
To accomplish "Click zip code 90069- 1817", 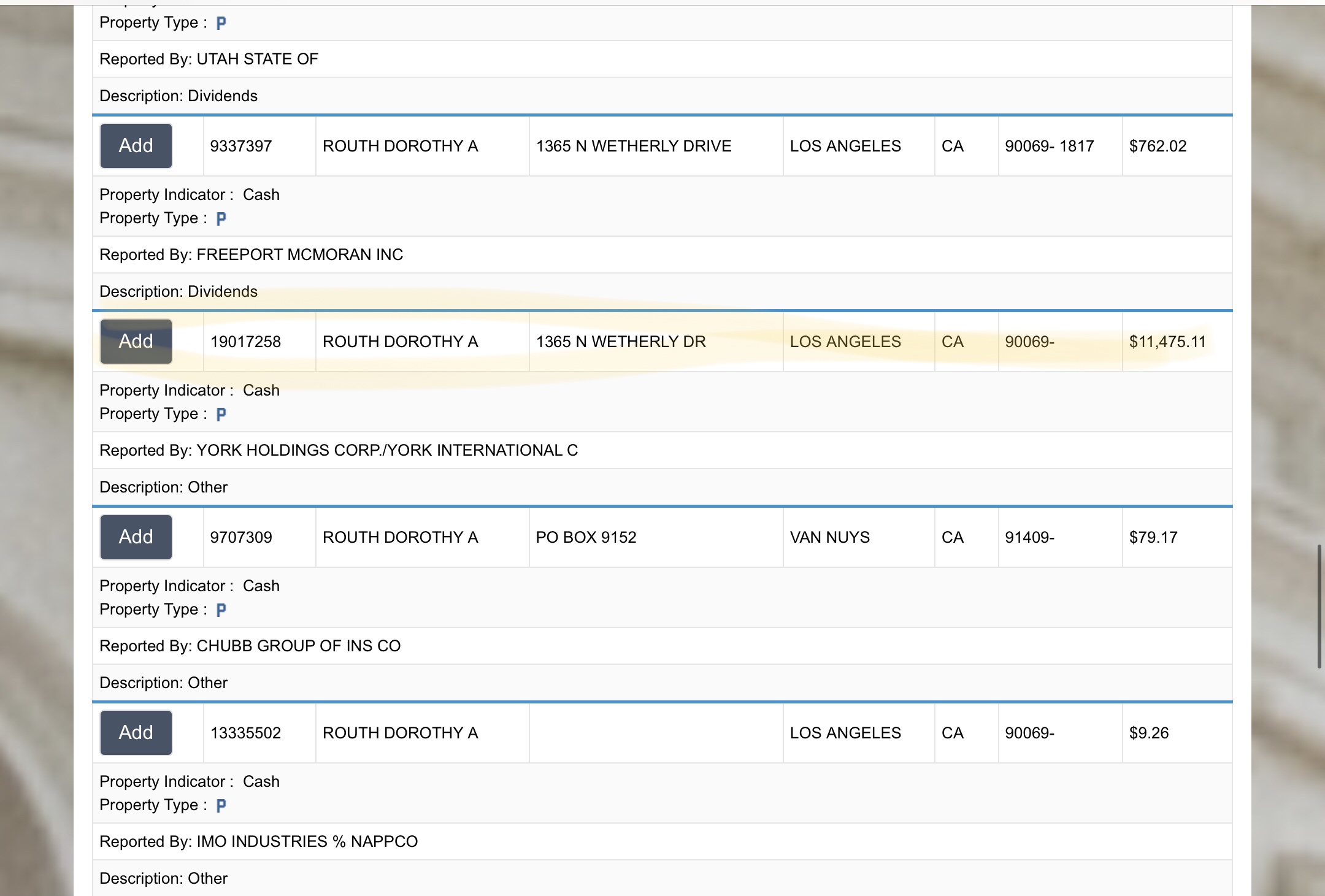I will click(x=1050, y=146).
